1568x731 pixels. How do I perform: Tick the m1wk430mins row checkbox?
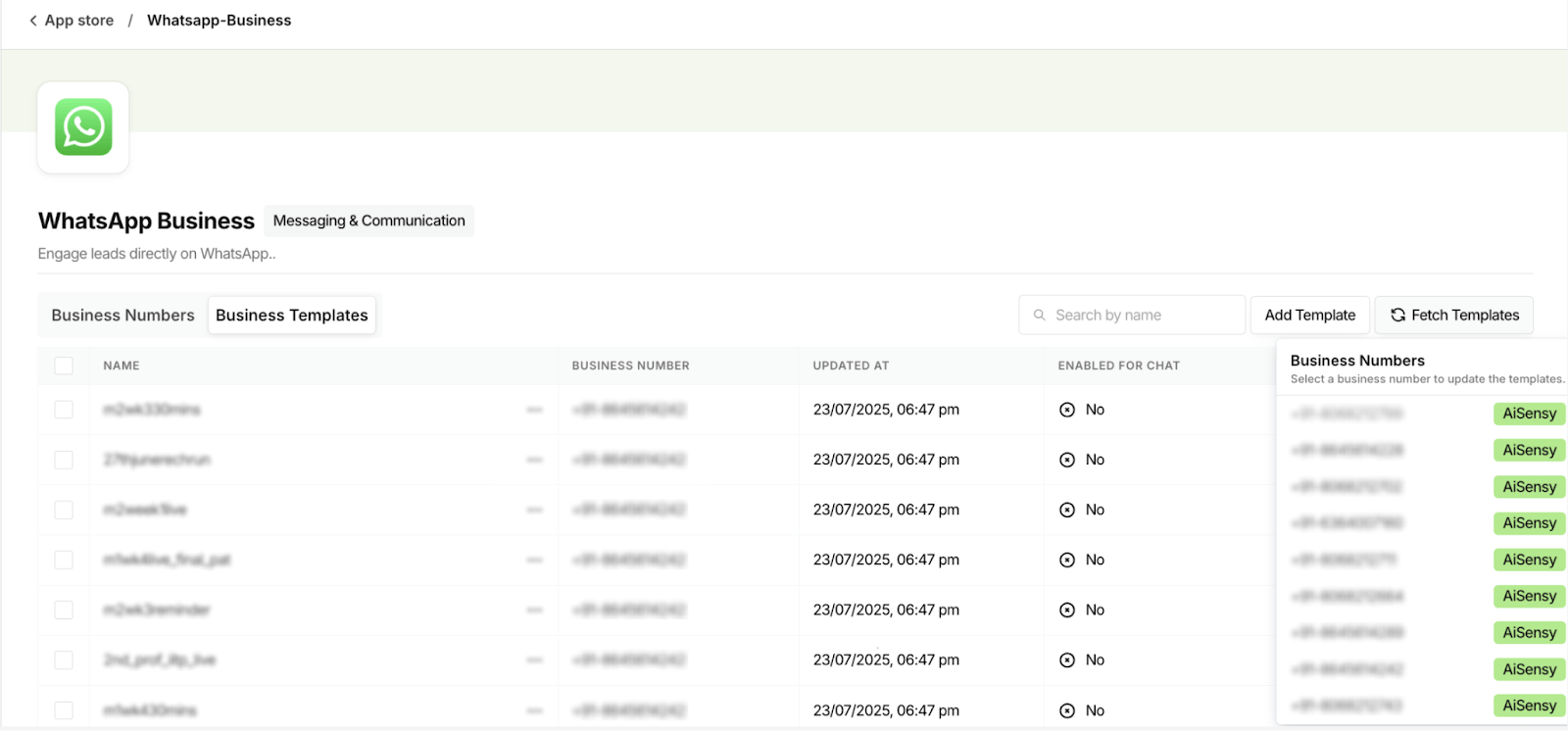[64, 710]
